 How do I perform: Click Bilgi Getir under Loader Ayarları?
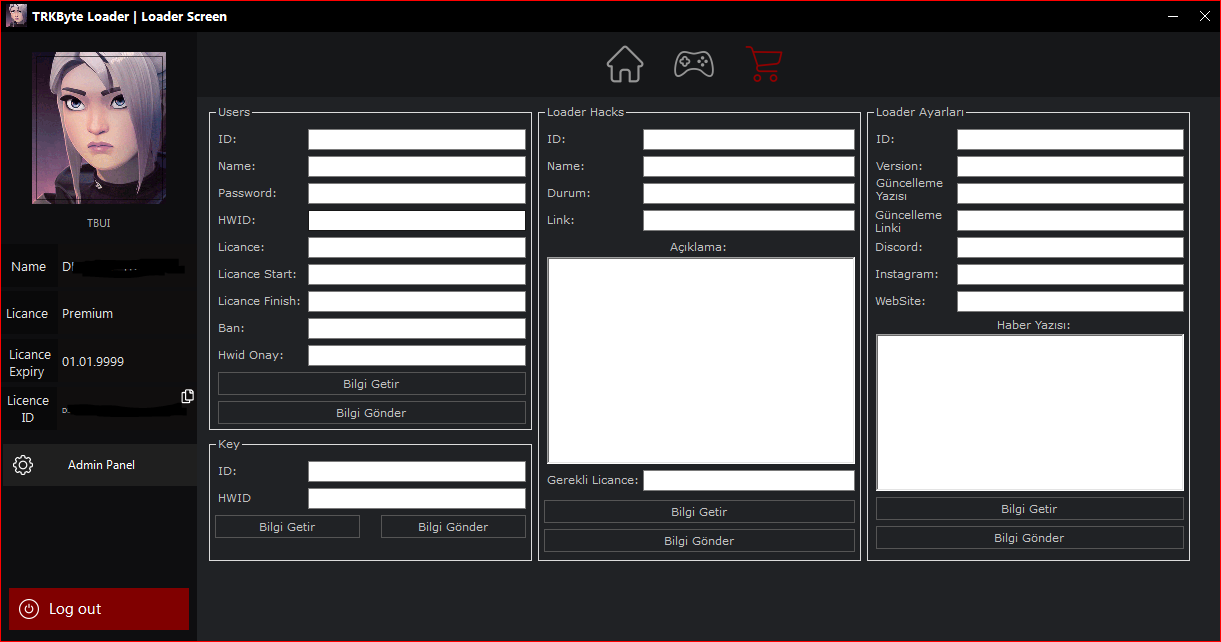point(1029,509)
